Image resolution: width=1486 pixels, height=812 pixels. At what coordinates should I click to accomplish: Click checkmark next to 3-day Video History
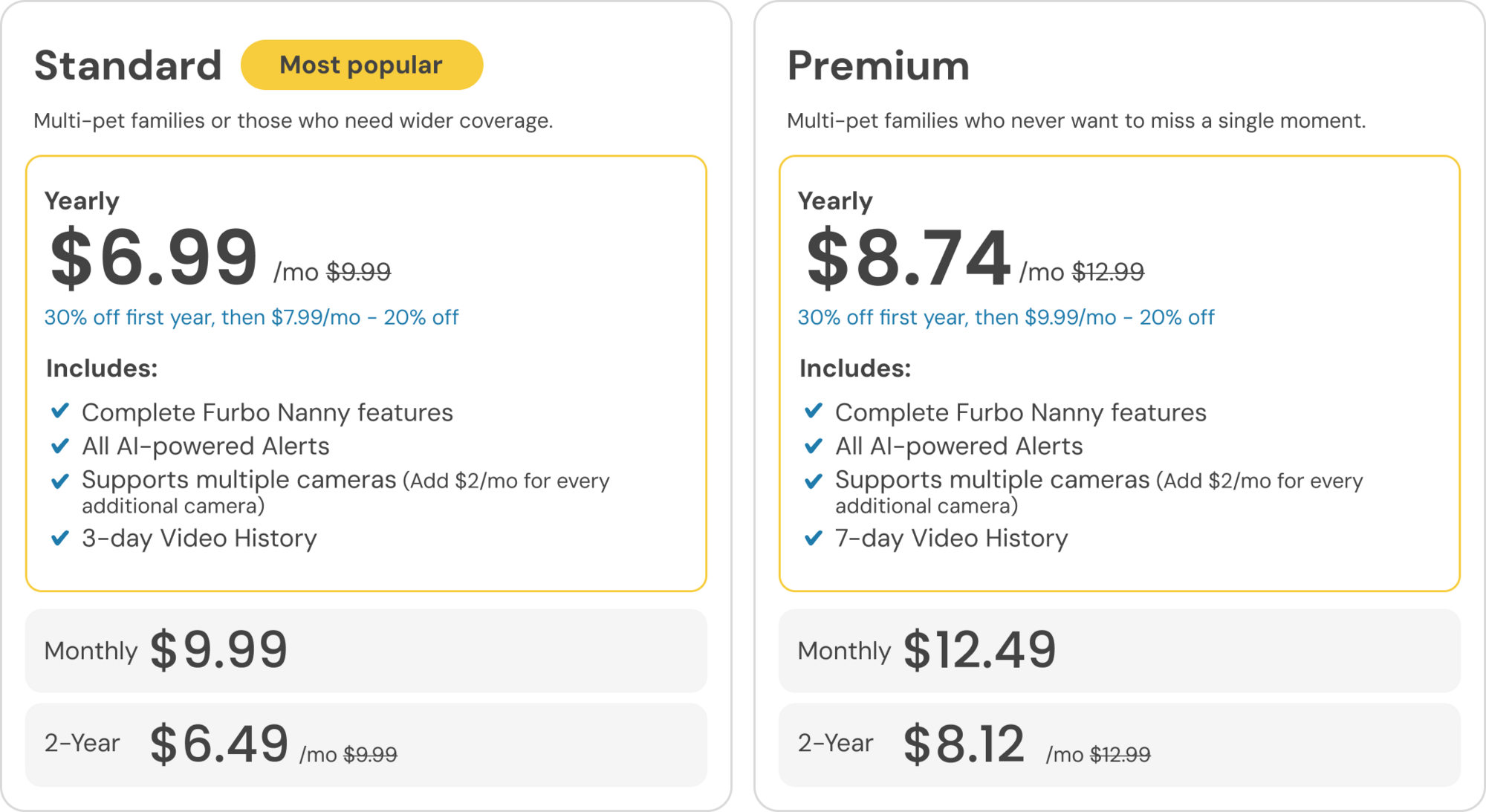tap(60, 537)
